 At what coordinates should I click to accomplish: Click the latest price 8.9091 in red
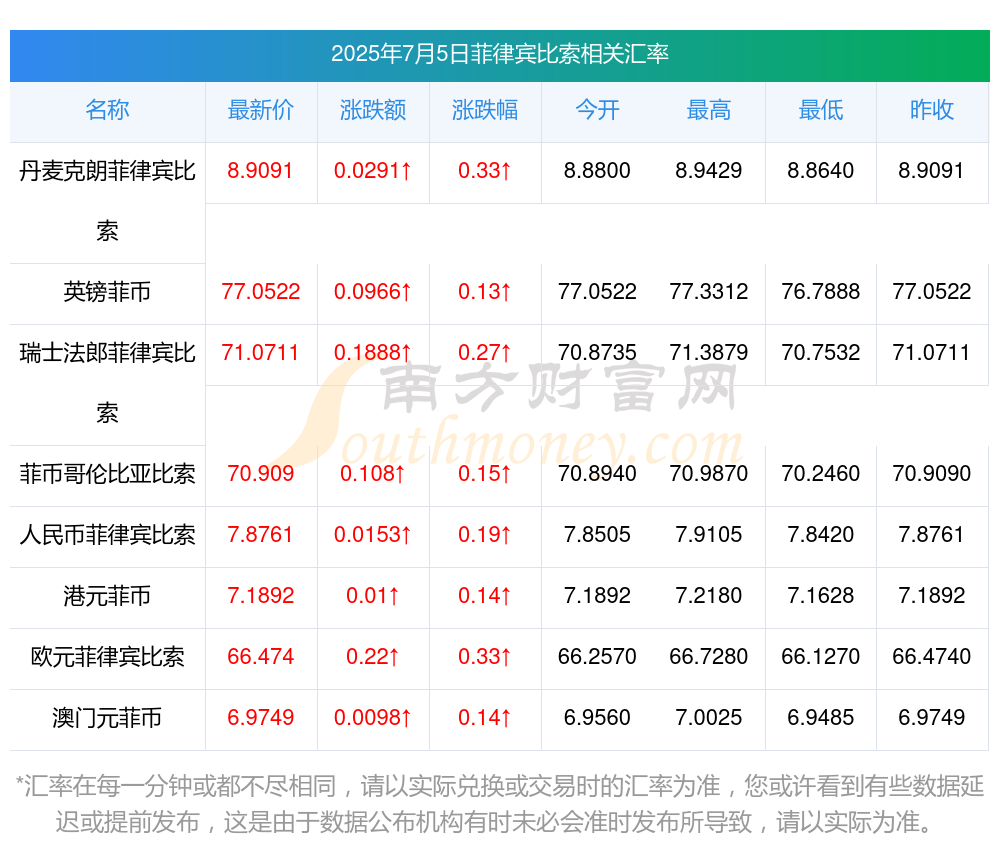260,171
